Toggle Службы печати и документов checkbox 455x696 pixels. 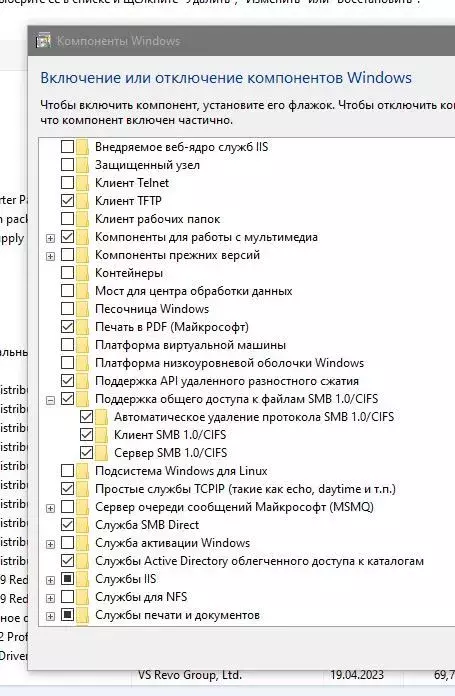pos(67,615)
